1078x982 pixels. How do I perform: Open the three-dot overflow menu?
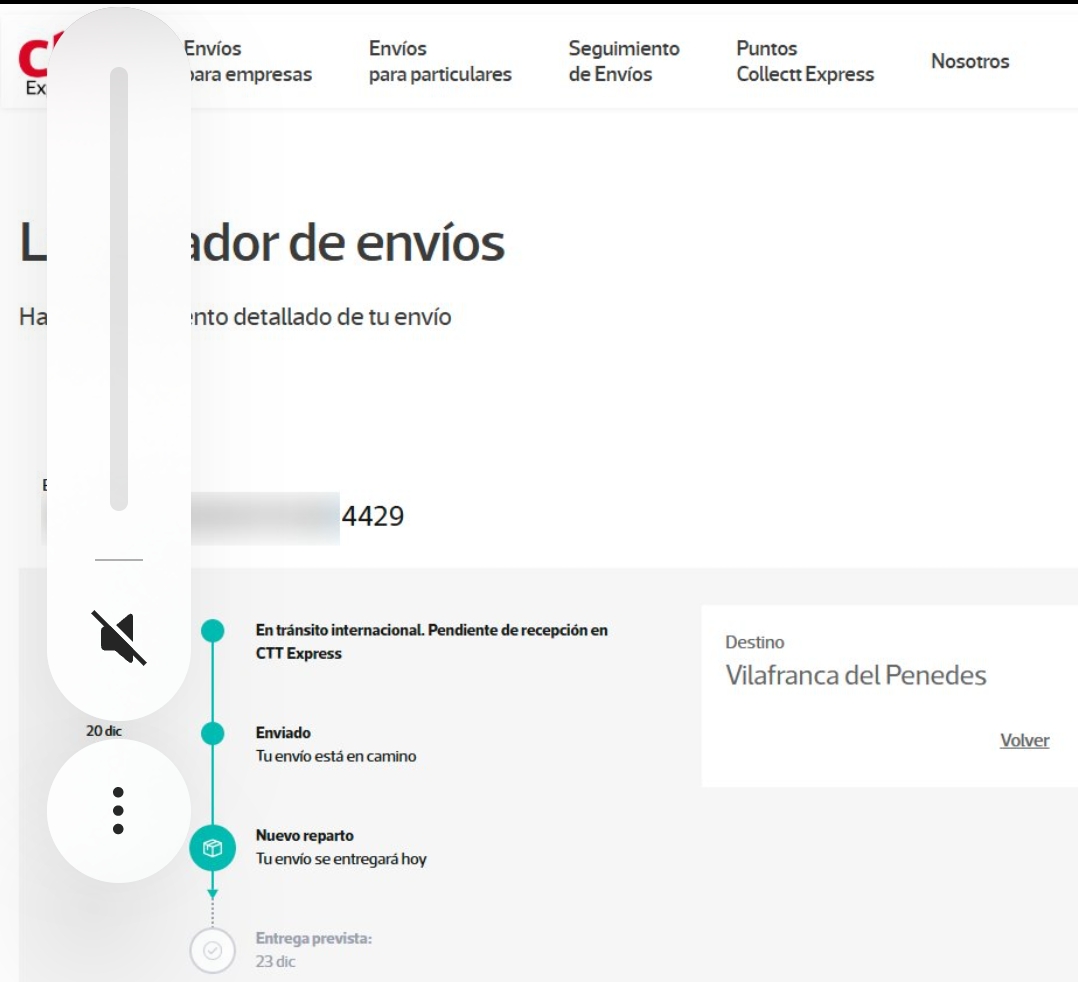click(119, 812)
